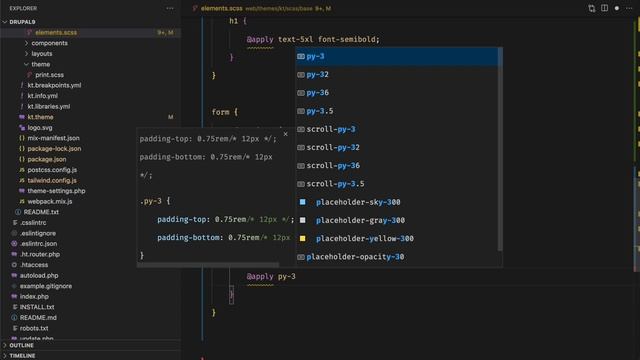Open .csslintrc file
This screenshot has height=360, width=640.
click(33, 223)
